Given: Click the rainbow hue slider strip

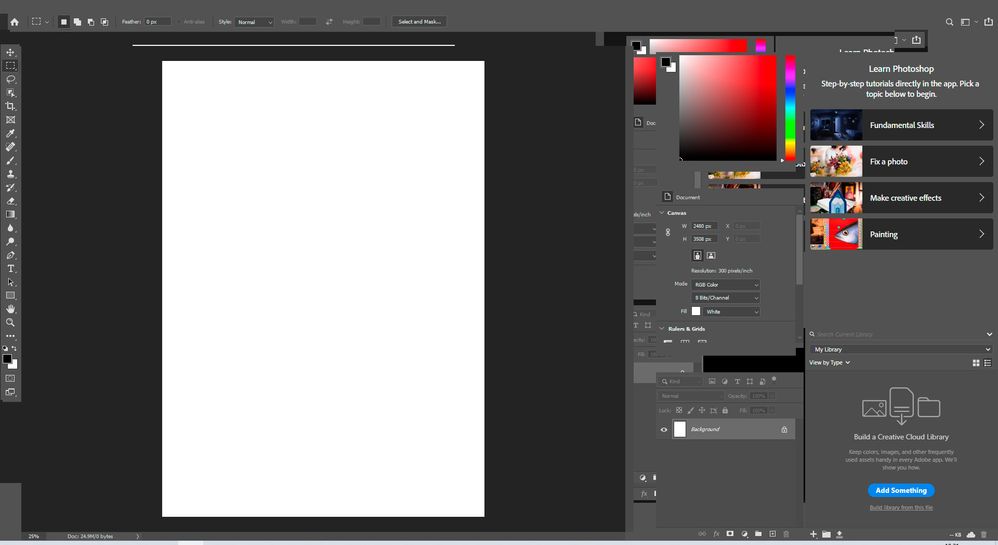Looking at the screenshot, I should click(790, 108).
